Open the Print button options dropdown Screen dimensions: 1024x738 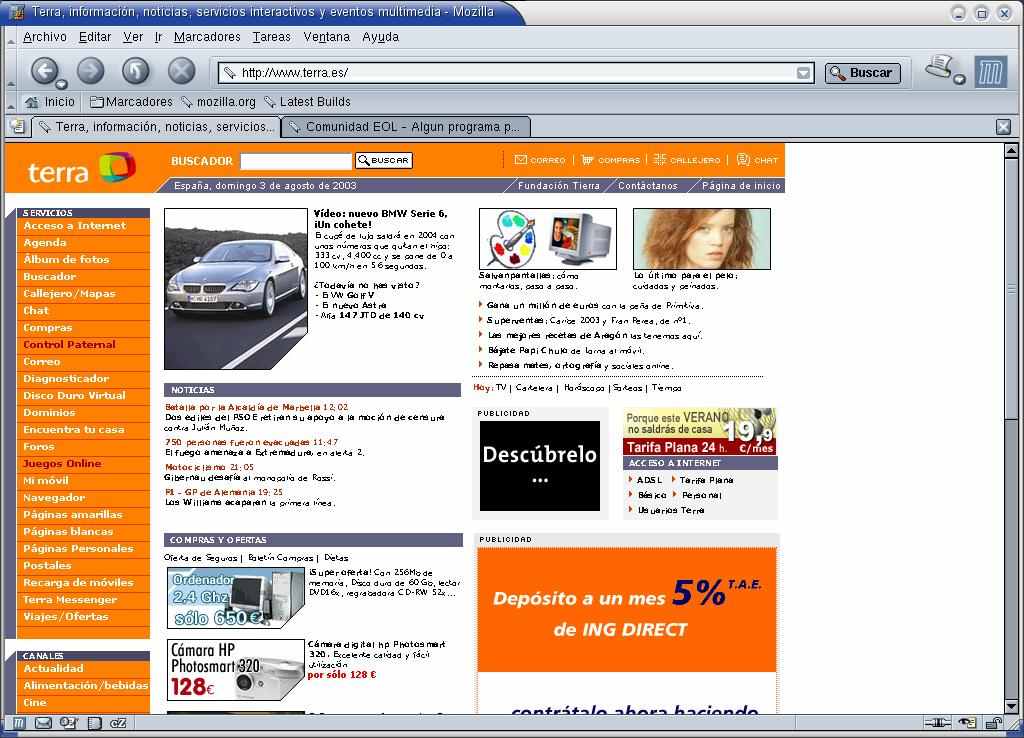[x=959, y=80]
